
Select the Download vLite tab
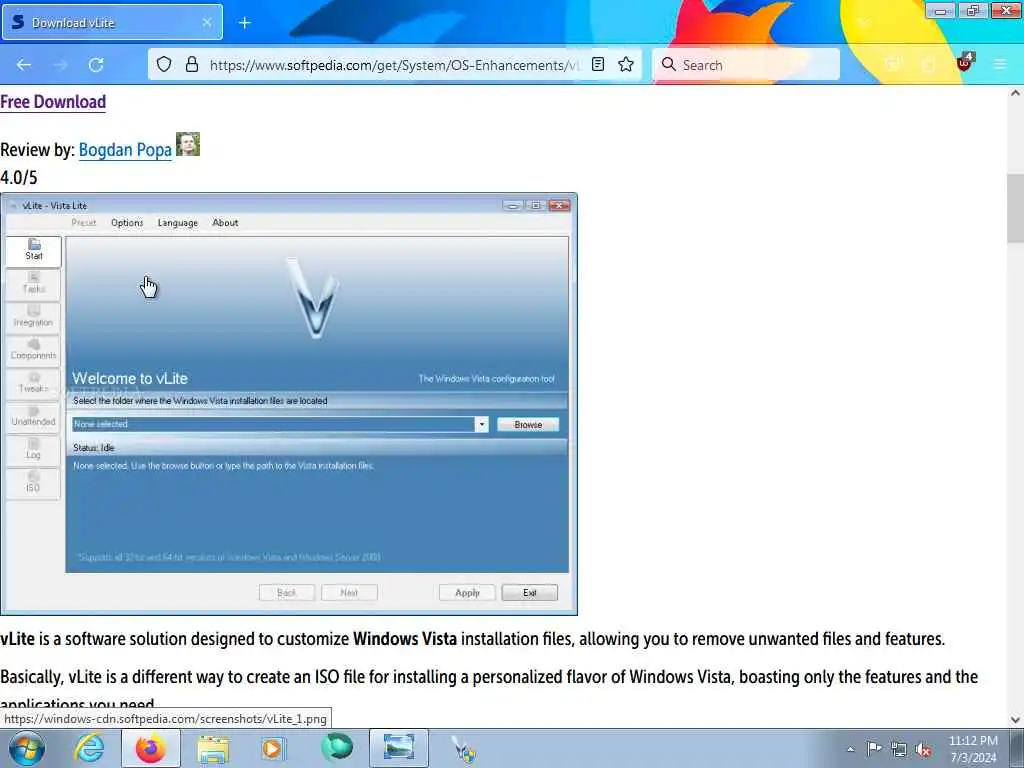[x=112, y=22]
